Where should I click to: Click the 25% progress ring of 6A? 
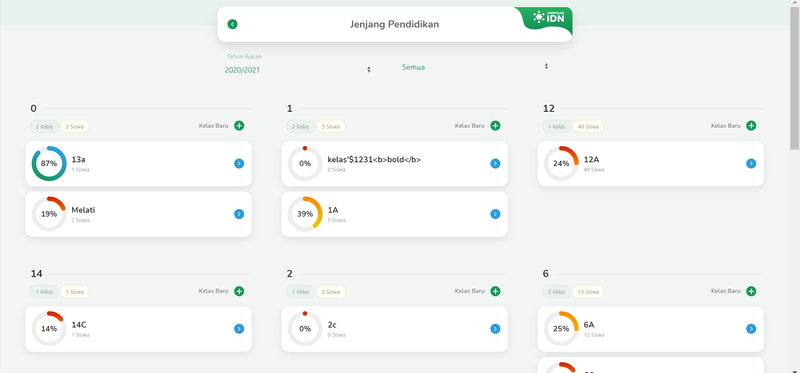[x=561, y=329]
